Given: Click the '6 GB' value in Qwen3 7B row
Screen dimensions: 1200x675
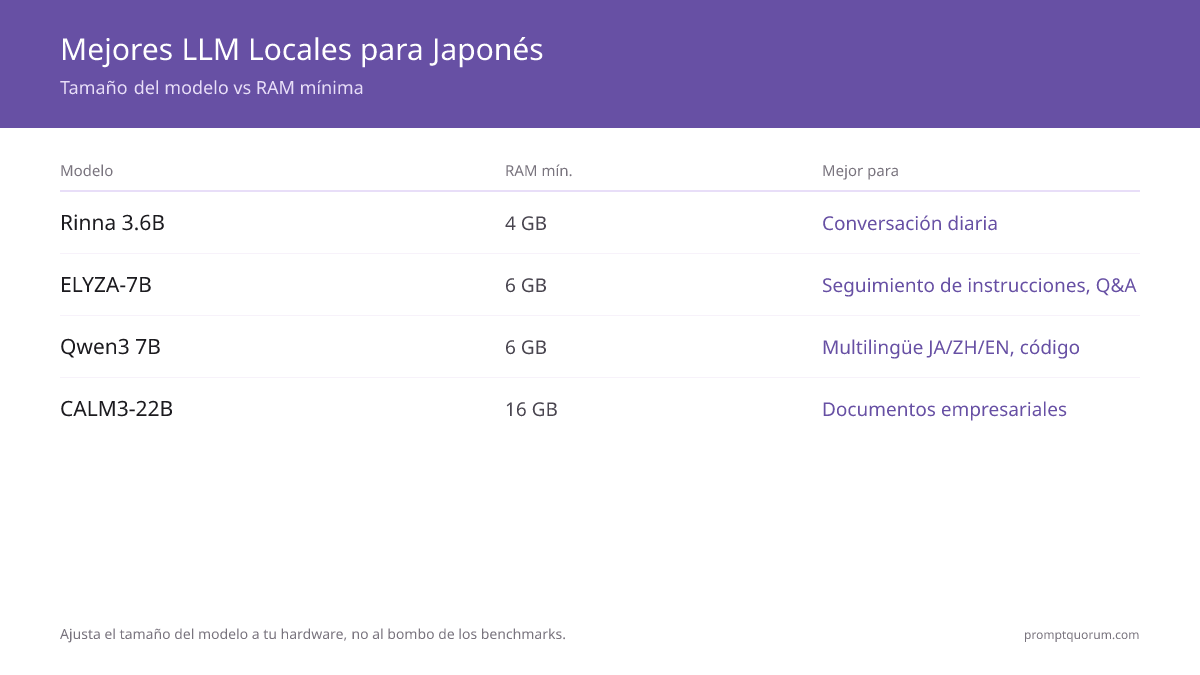Looking at the screenshot, I should click(526, 347).
